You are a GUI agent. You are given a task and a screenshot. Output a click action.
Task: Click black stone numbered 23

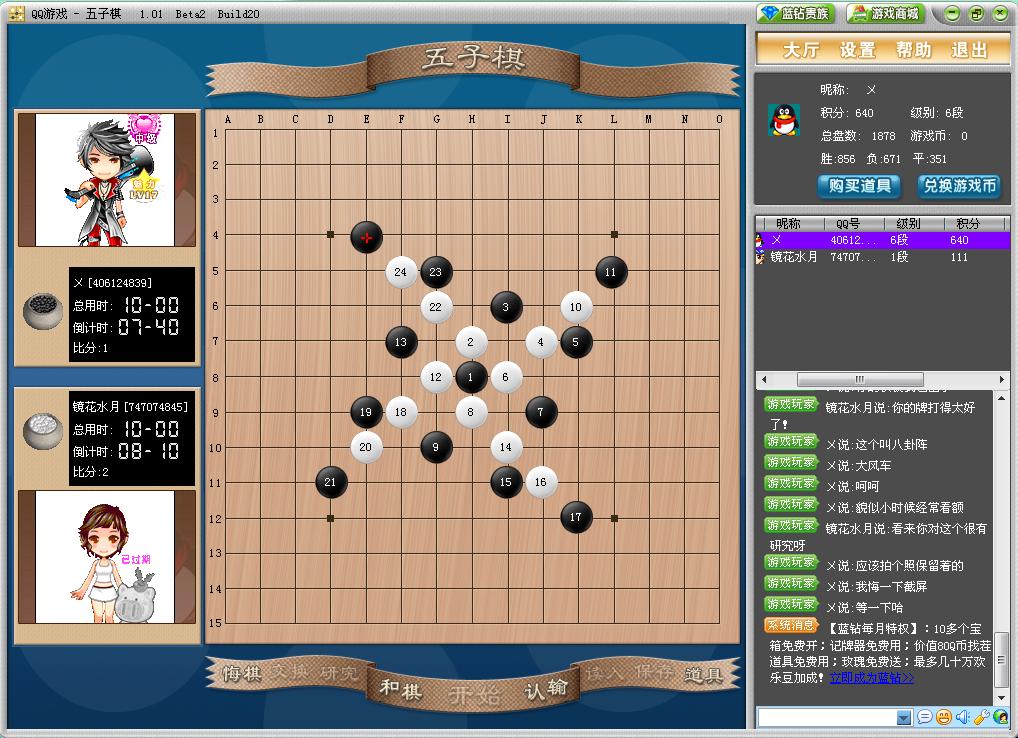tap(436, 272)
